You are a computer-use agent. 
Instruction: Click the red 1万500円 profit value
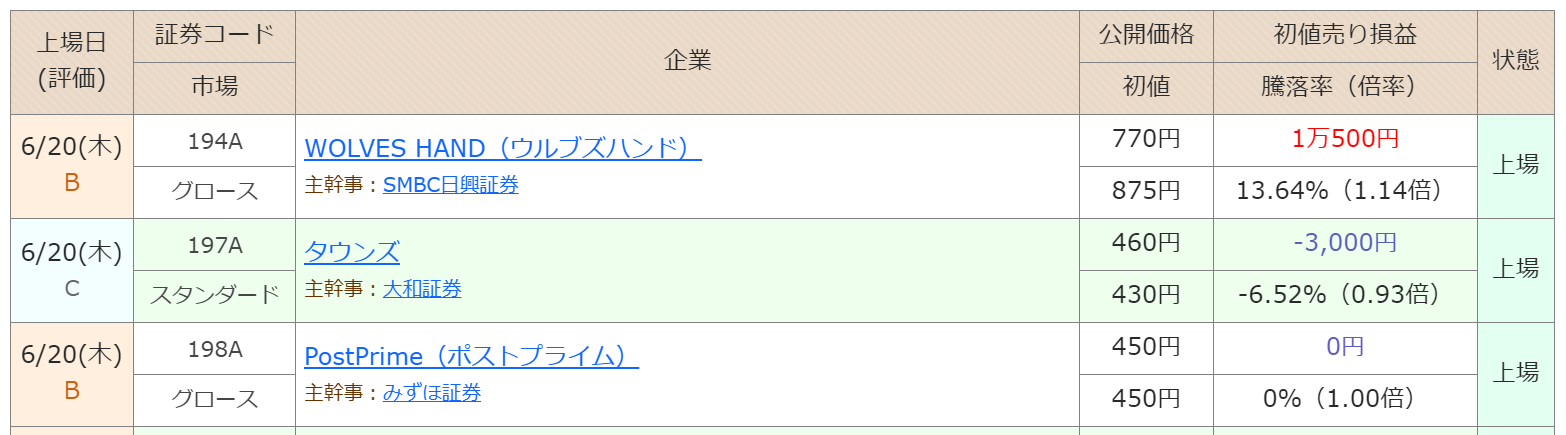coord(1345,139)
